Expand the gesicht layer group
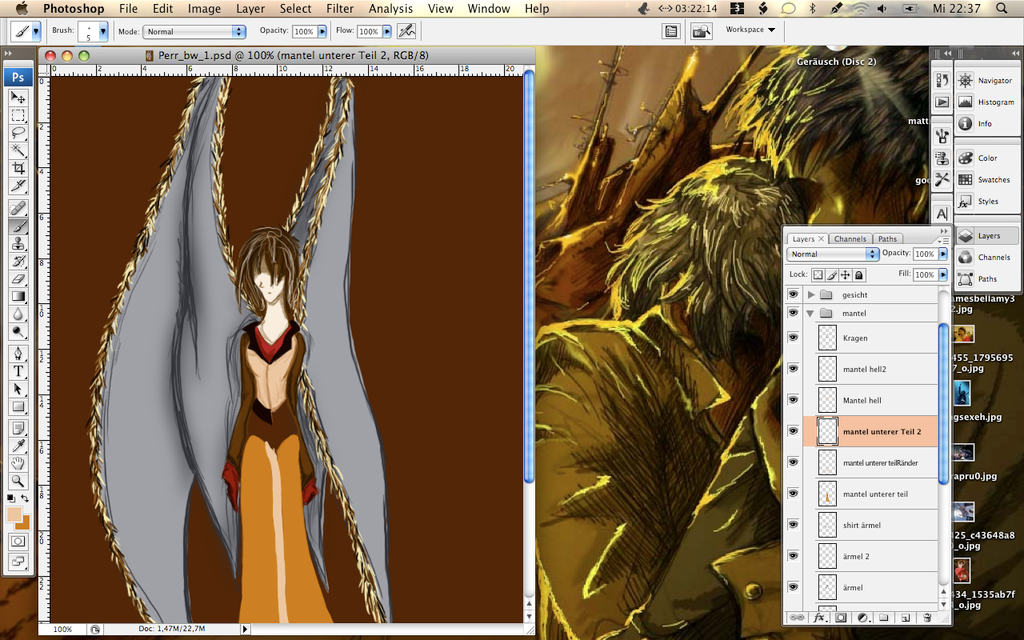The width and height of the screenshot is (1024, 640). click(811, 295)
